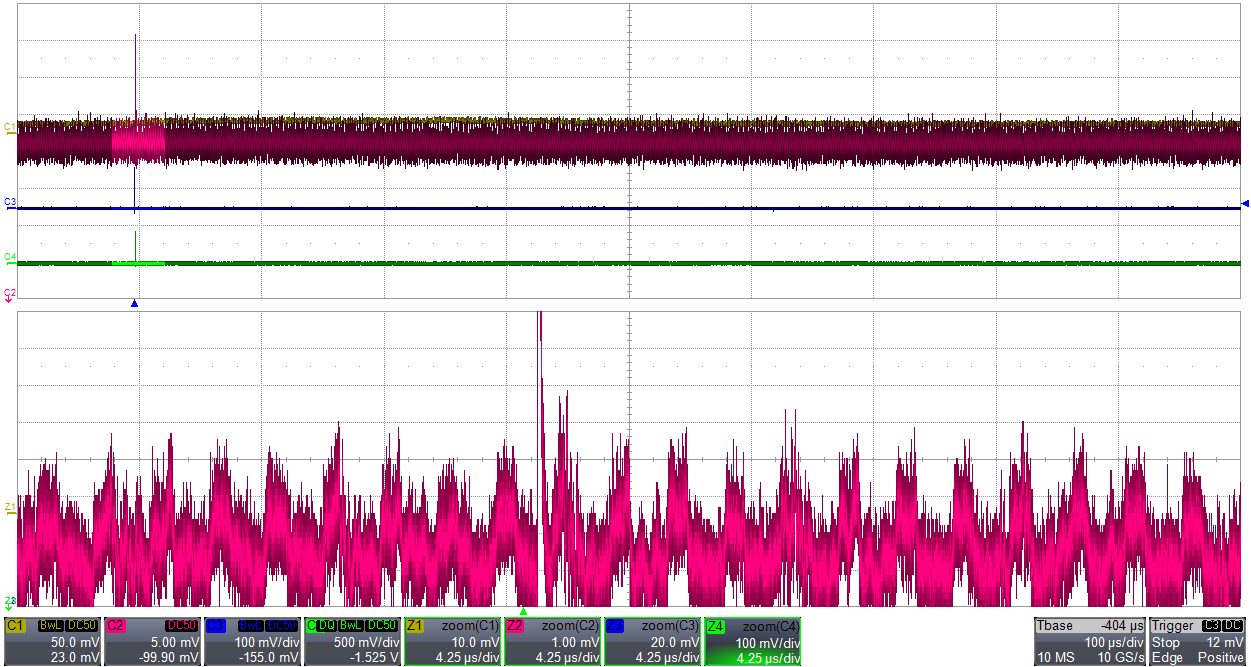Click the 4.25 µs/div value in Z1 box
The height and width of the screenshot is (667, 1251).
click(467, 657)
